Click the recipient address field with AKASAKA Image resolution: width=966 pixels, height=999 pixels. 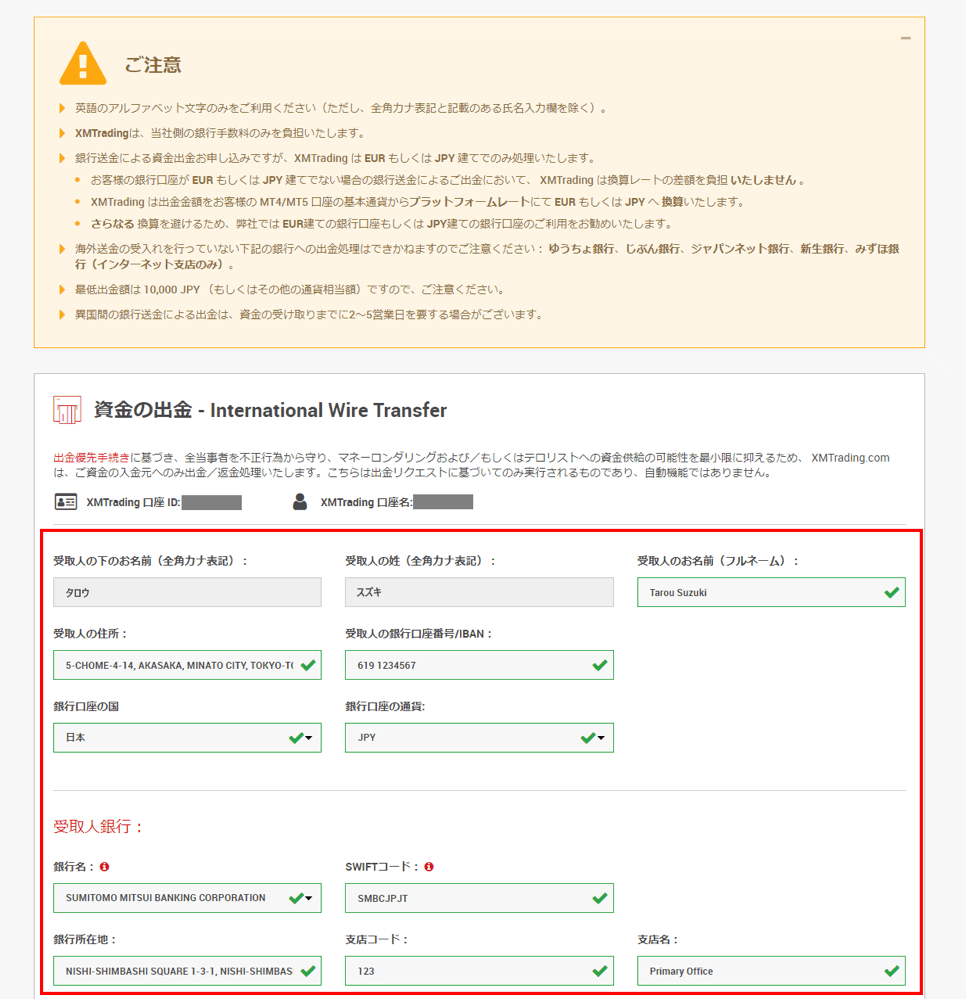click(178, 665)
